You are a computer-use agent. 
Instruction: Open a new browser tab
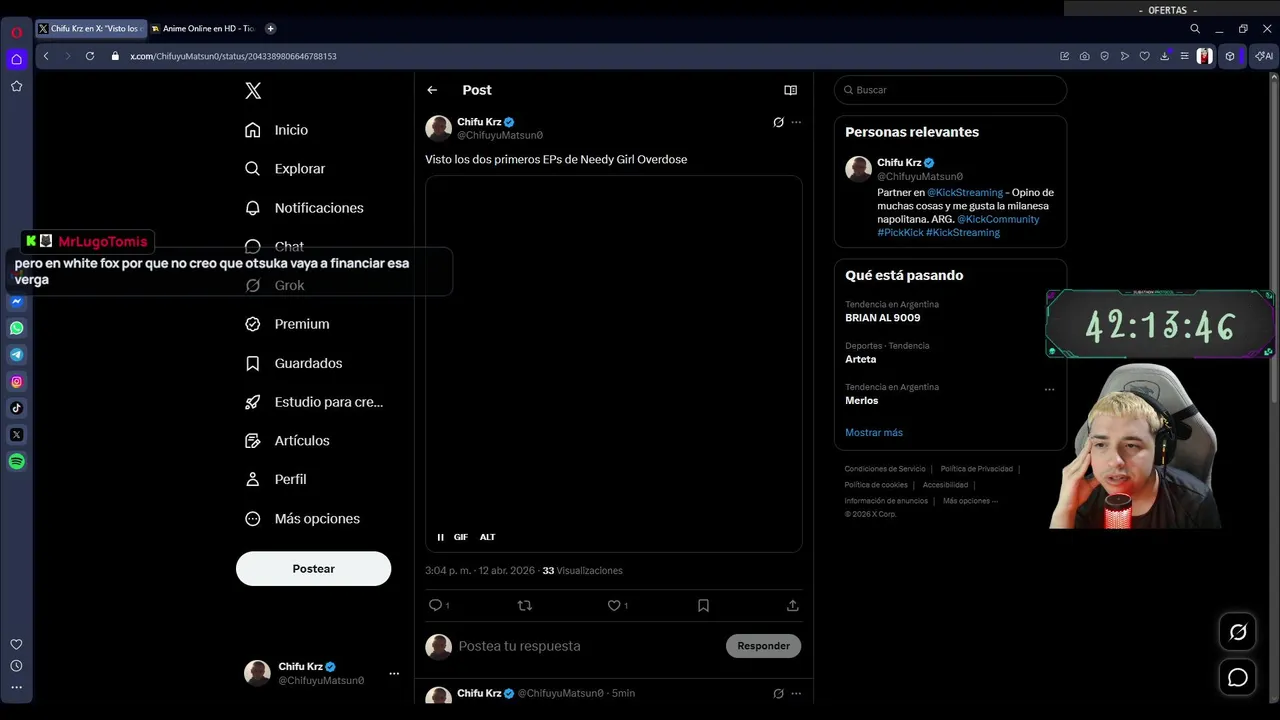(x=270, y=29)
